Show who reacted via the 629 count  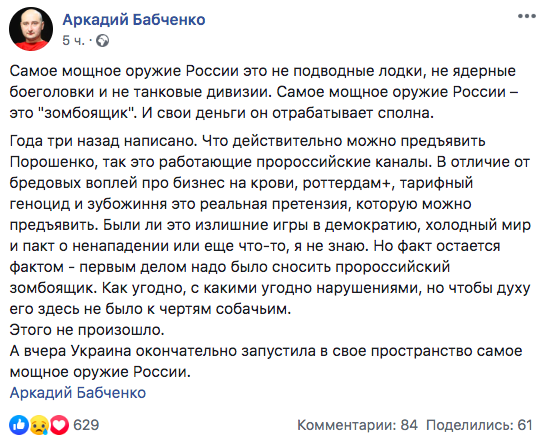(86, 425)
